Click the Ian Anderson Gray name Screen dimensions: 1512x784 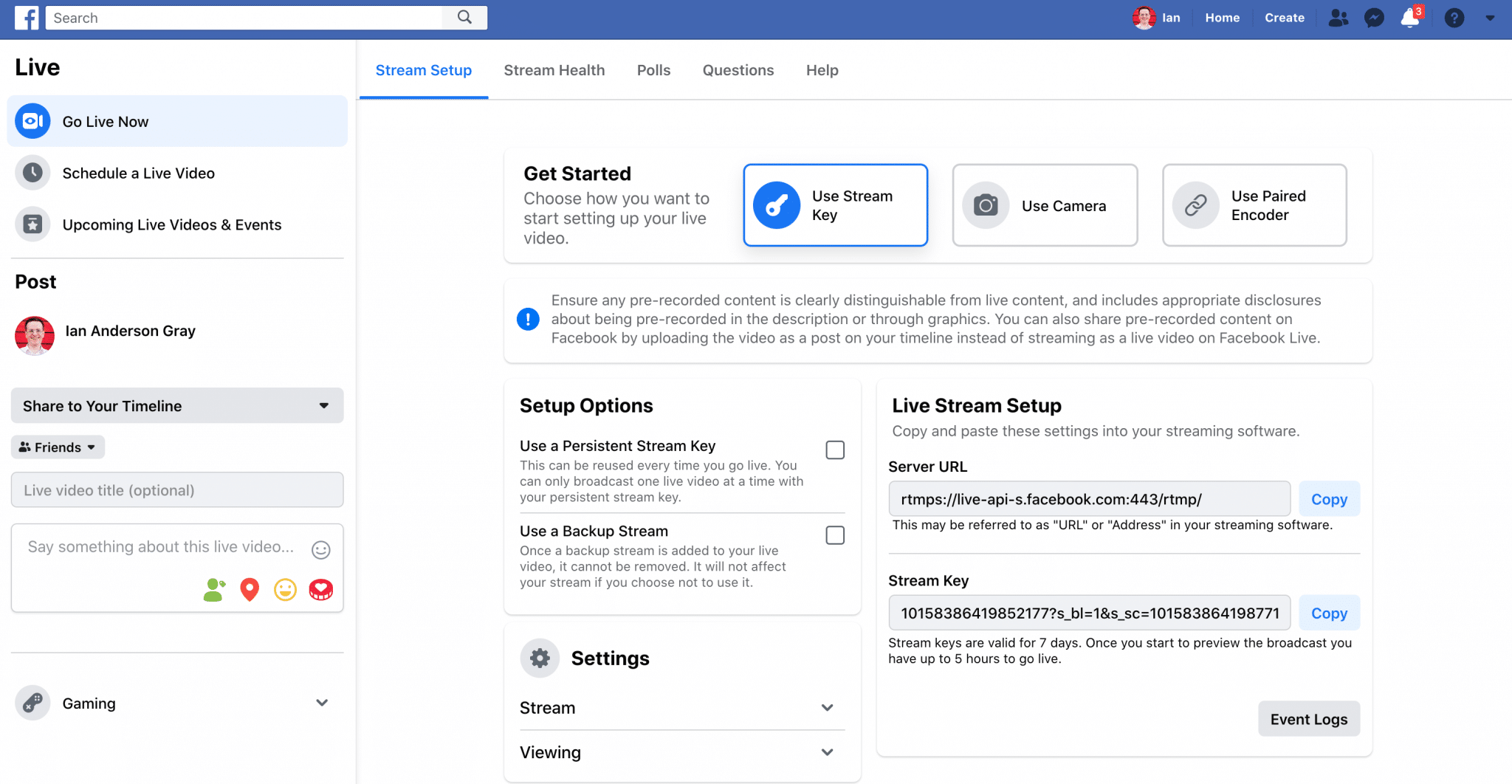tap(130, 331)
